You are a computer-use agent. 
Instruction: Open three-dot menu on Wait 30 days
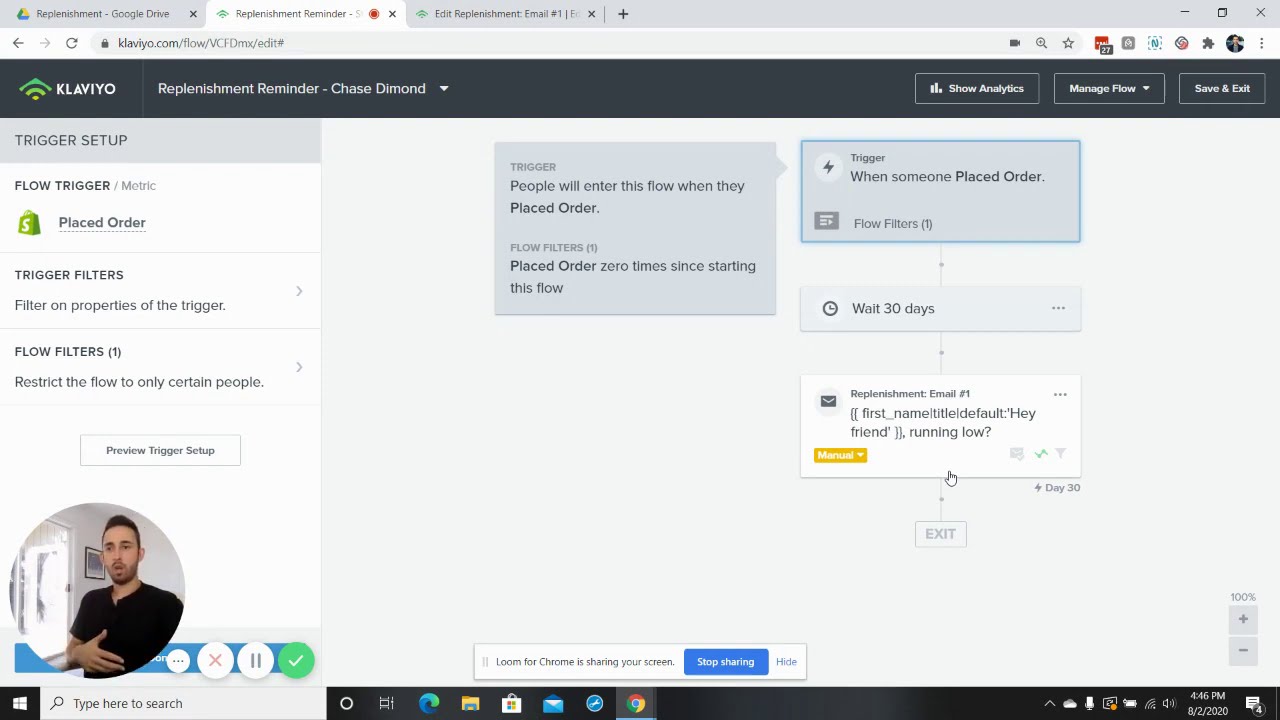click(x=1058, y=308)
